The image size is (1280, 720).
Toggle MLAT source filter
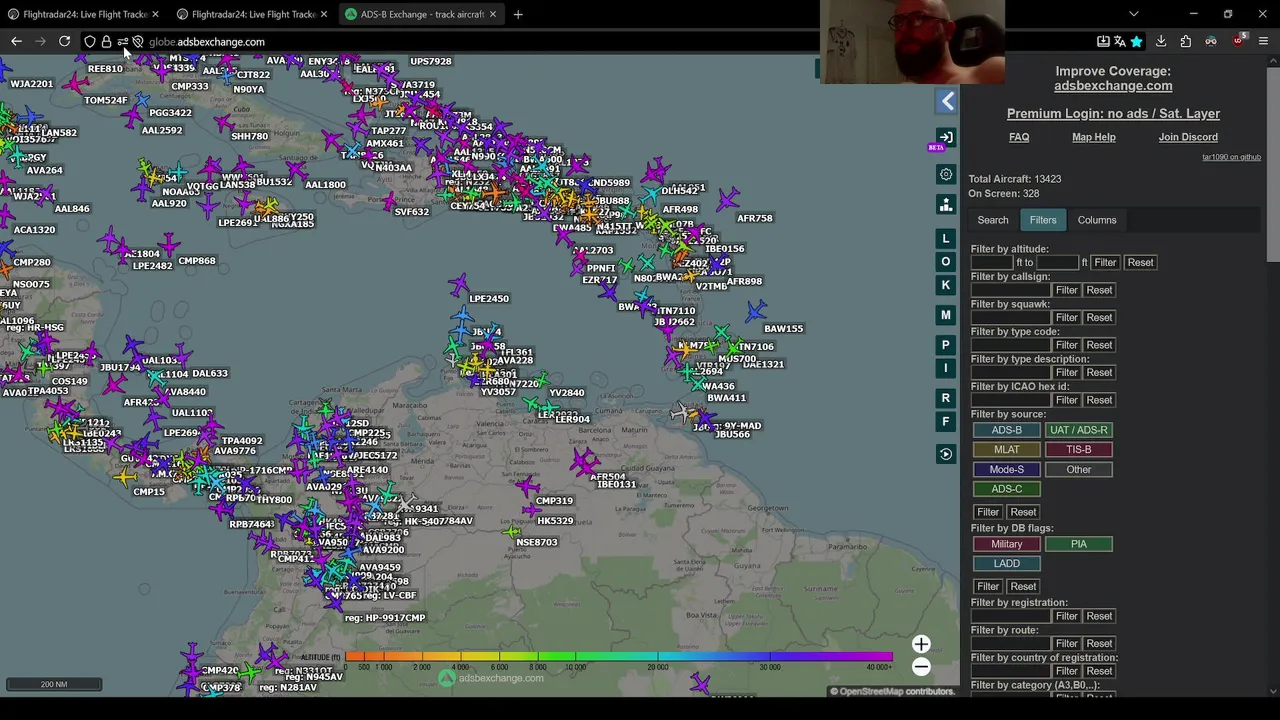click(1007, 450)
